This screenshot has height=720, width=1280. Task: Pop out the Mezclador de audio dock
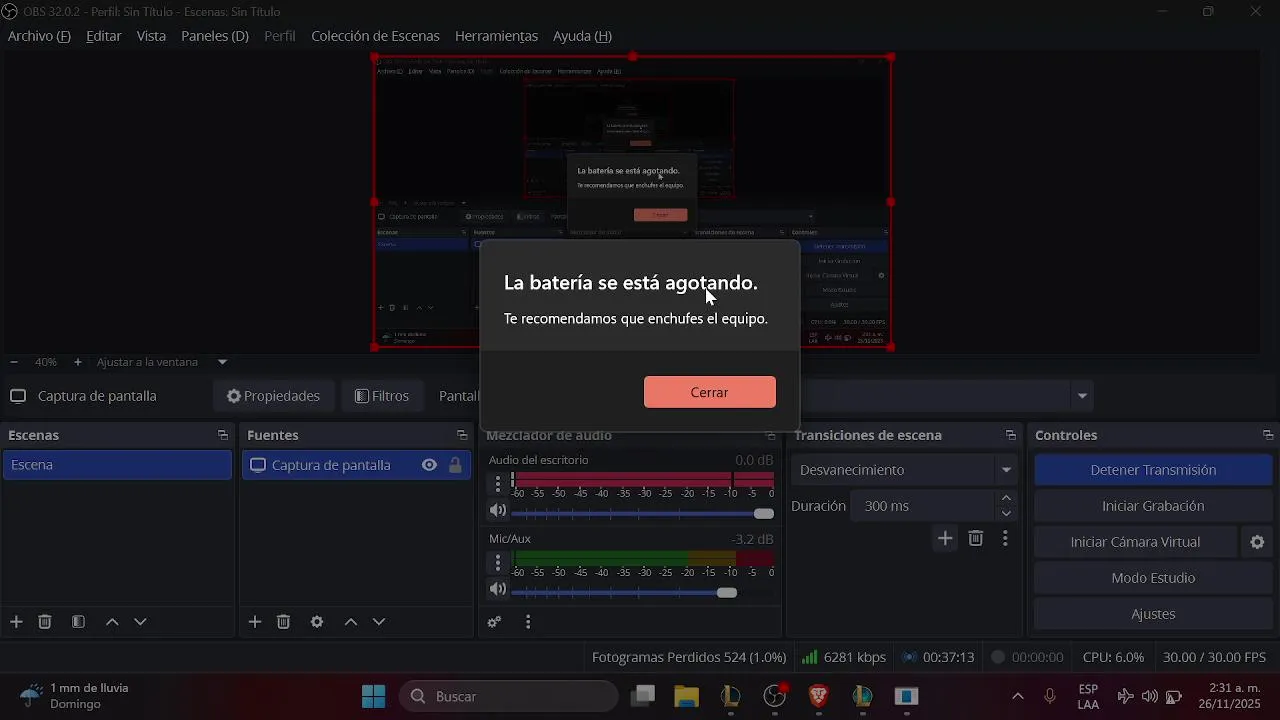(x=770, y=435)
